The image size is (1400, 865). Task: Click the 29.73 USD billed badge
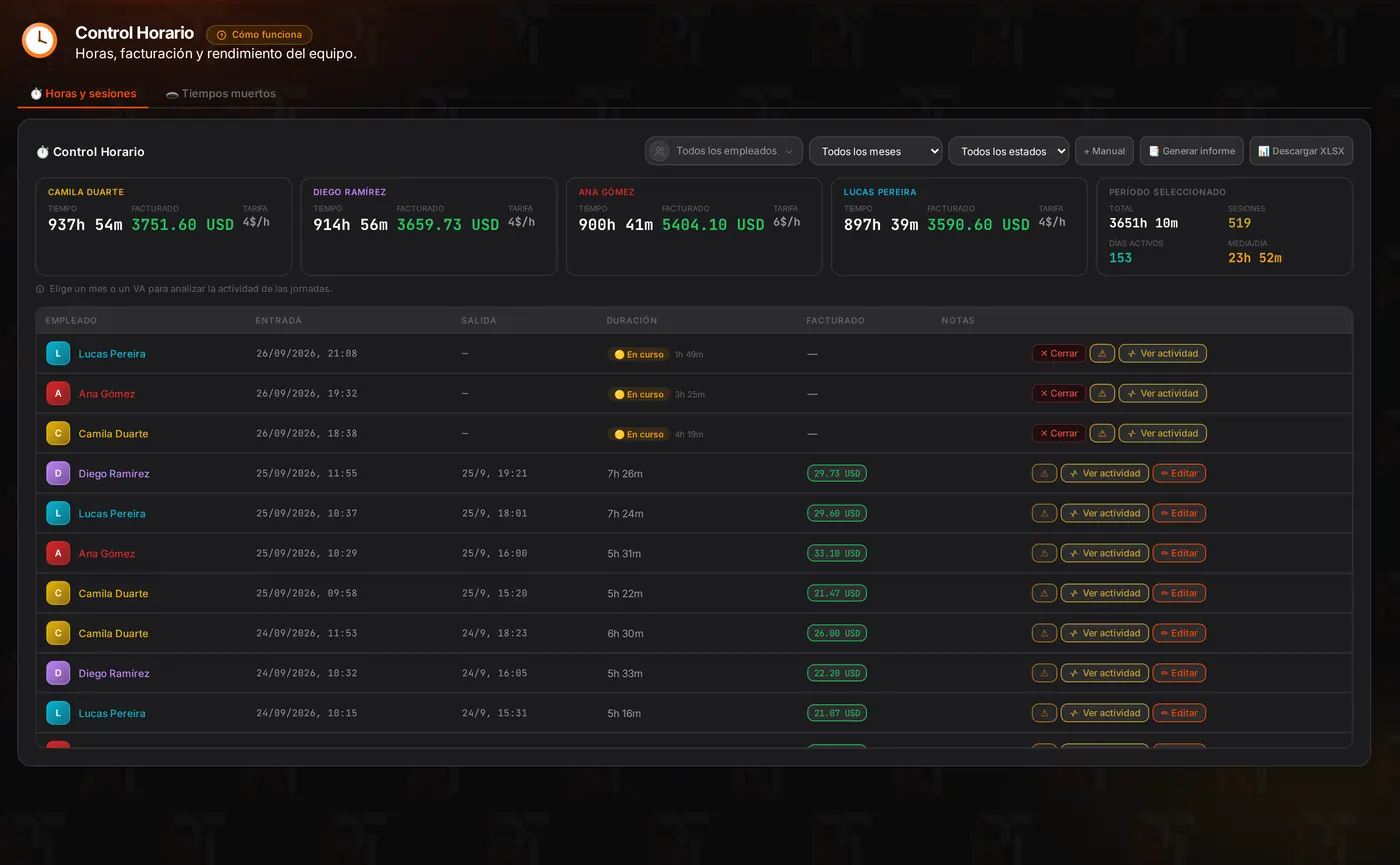click(837, 473)
